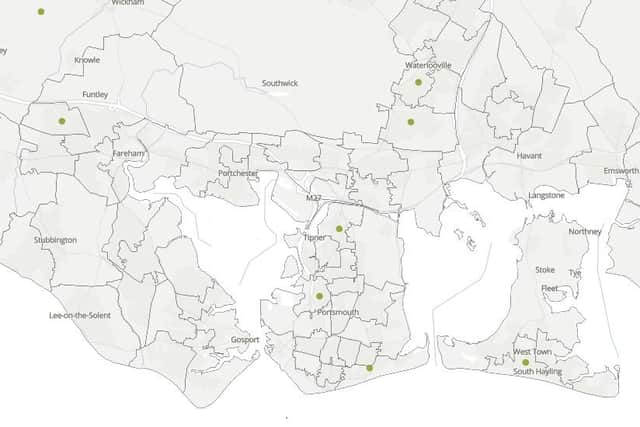
Task: Click the Knowle place label
Action: click(87, 60)
